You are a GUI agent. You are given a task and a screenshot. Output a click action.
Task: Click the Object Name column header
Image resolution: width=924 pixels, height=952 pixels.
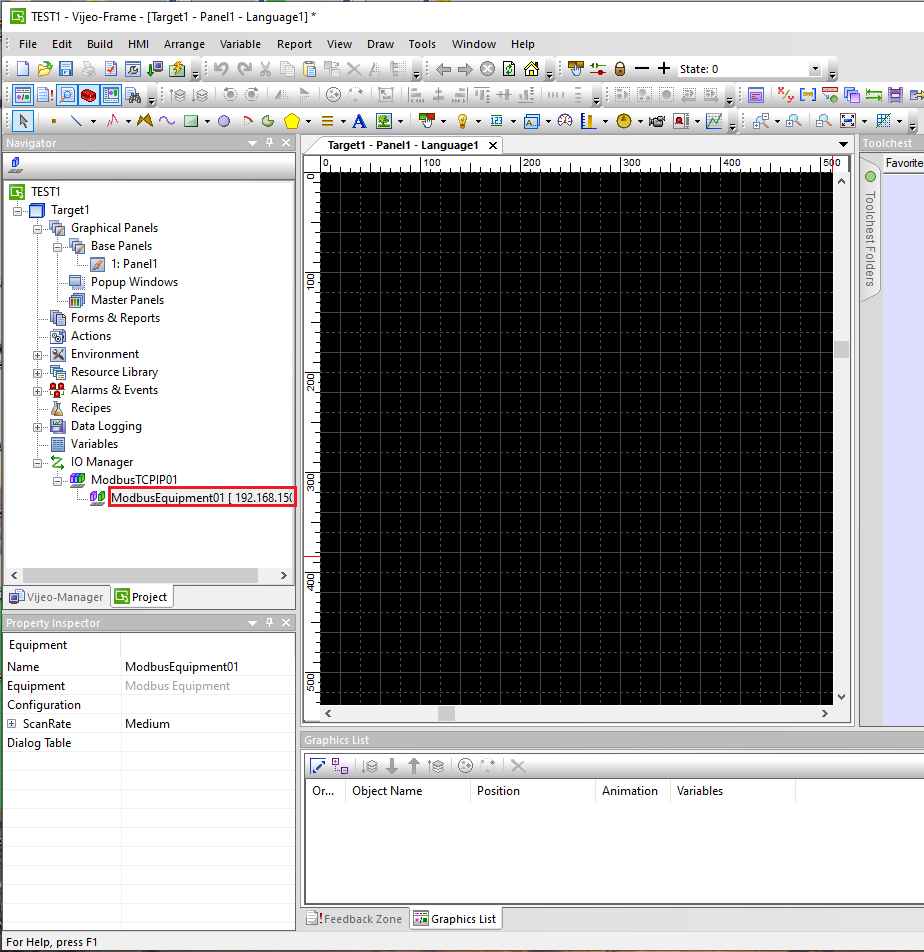tap(407, 790)
